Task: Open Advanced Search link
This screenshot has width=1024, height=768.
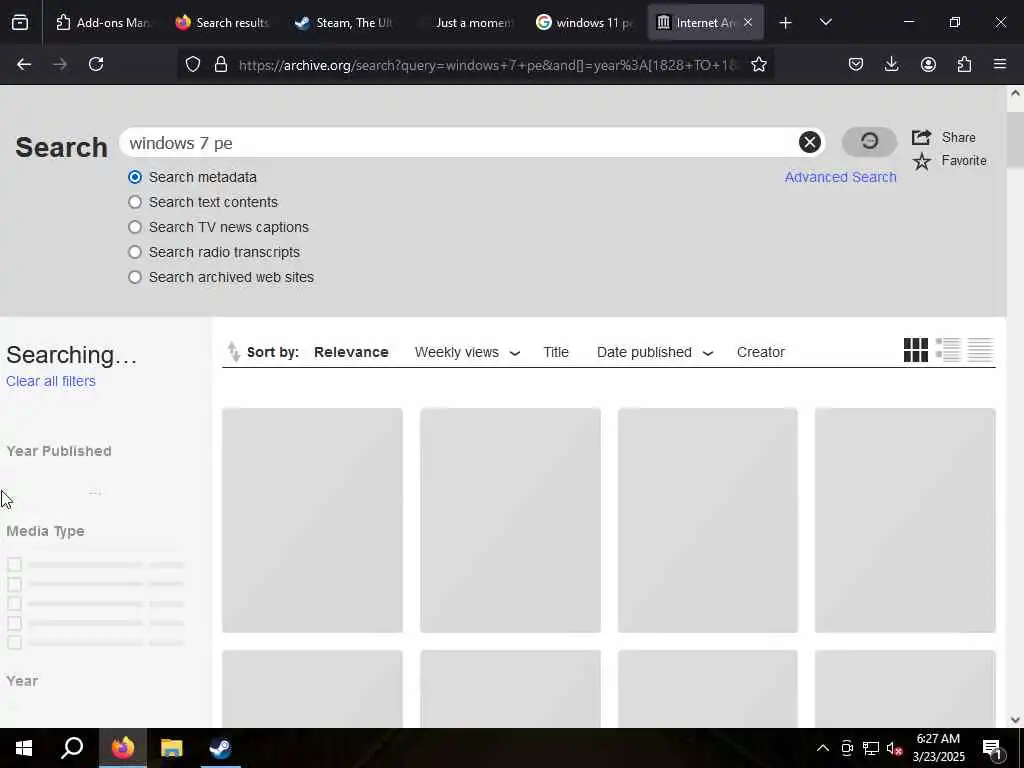Action: tap(840, 177)
